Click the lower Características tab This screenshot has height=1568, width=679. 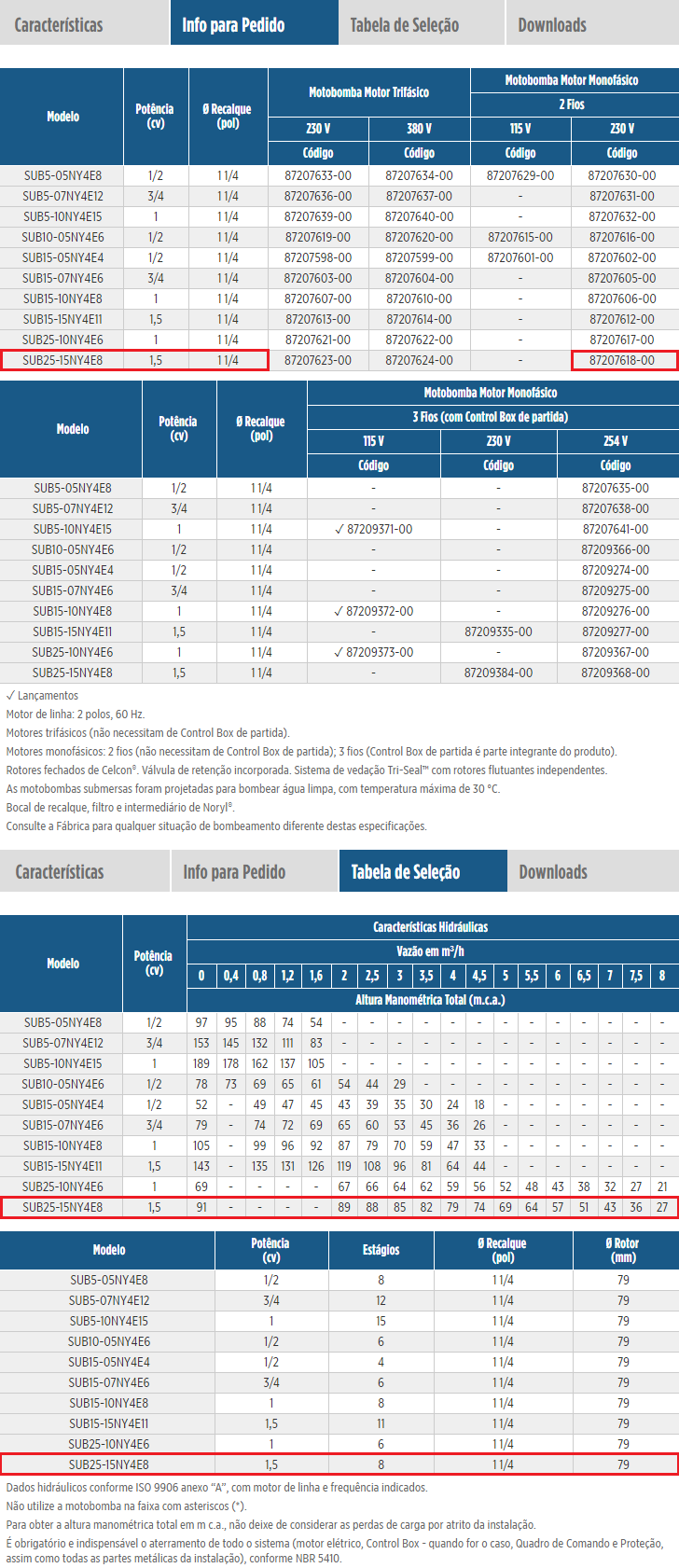pyautogui.click(x=60, y=872)
